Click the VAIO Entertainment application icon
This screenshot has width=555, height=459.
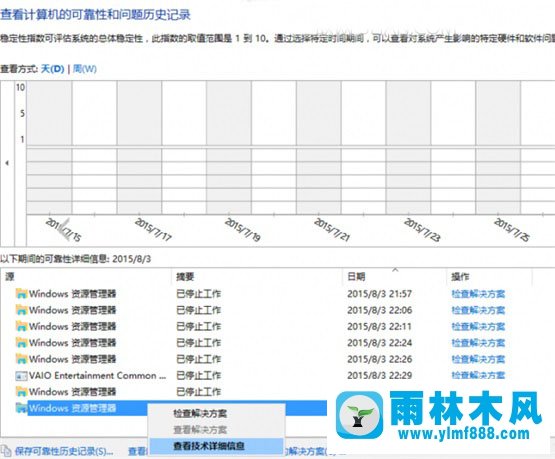pos(21,375)
